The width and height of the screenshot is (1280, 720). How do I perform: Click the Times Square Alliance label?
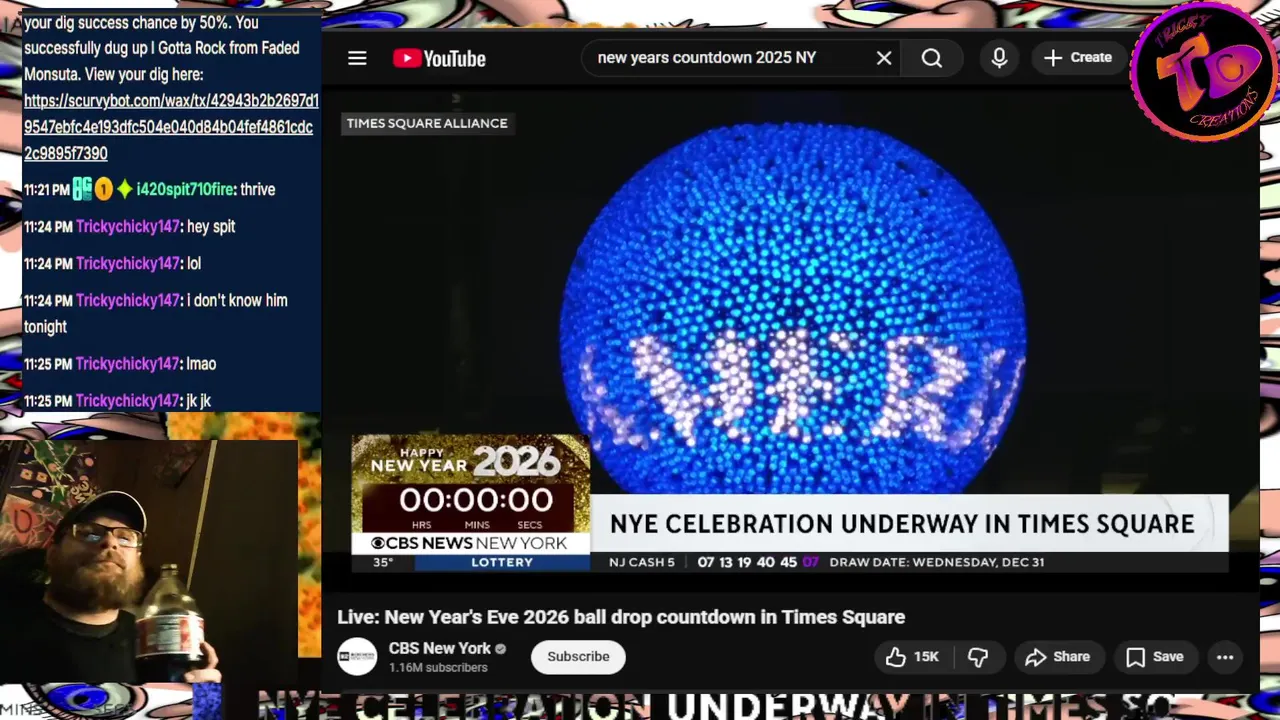tap(427, 123)
